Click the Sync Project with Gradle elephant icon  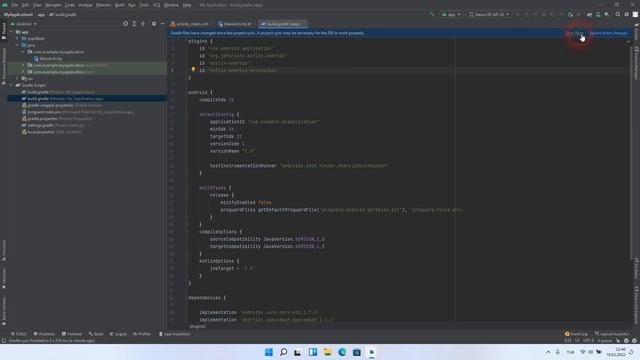click(589, 15)
